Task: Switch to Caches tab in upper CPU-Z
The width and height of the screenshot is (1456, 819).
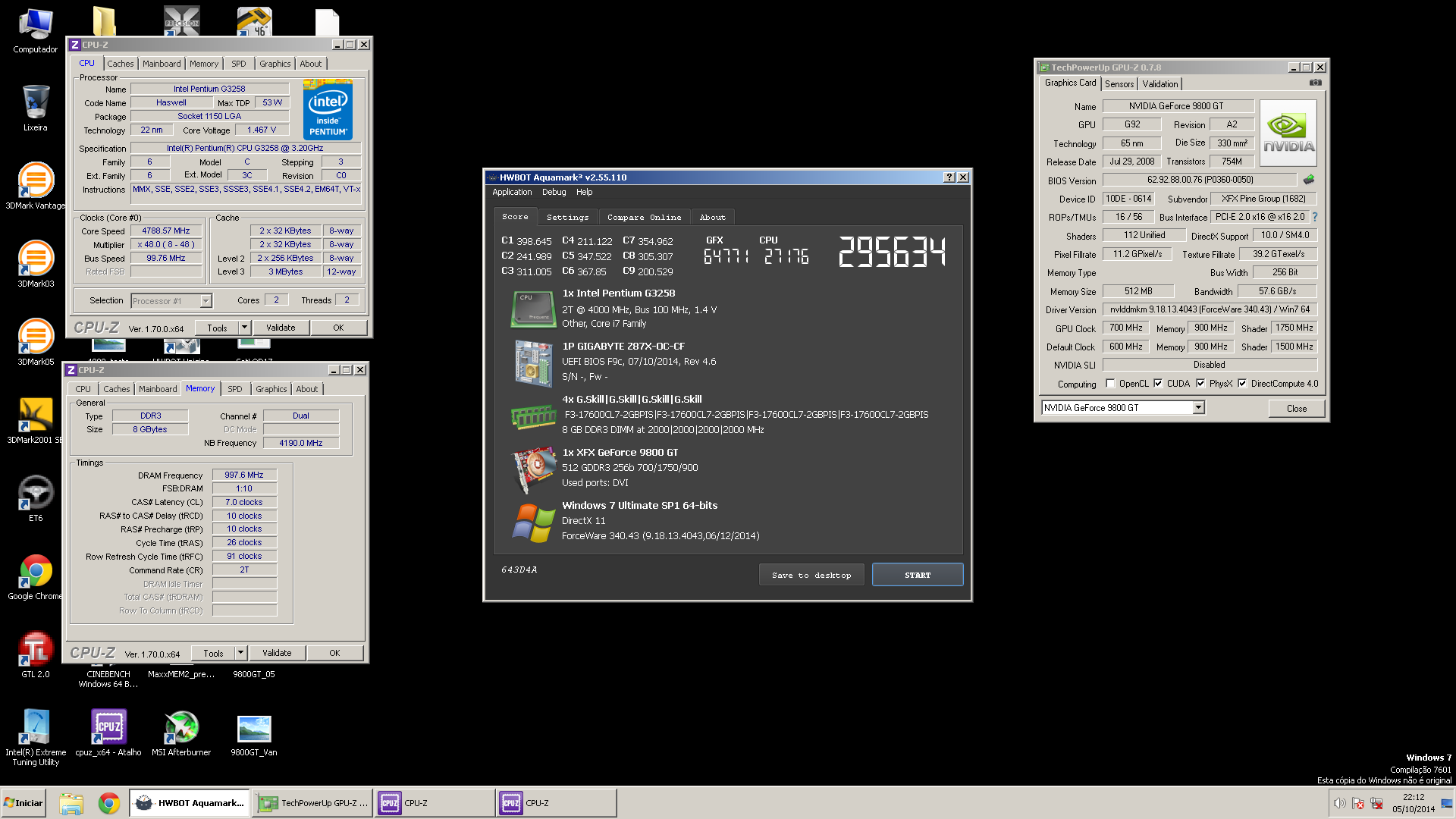Action: click(x=120, y=64)
